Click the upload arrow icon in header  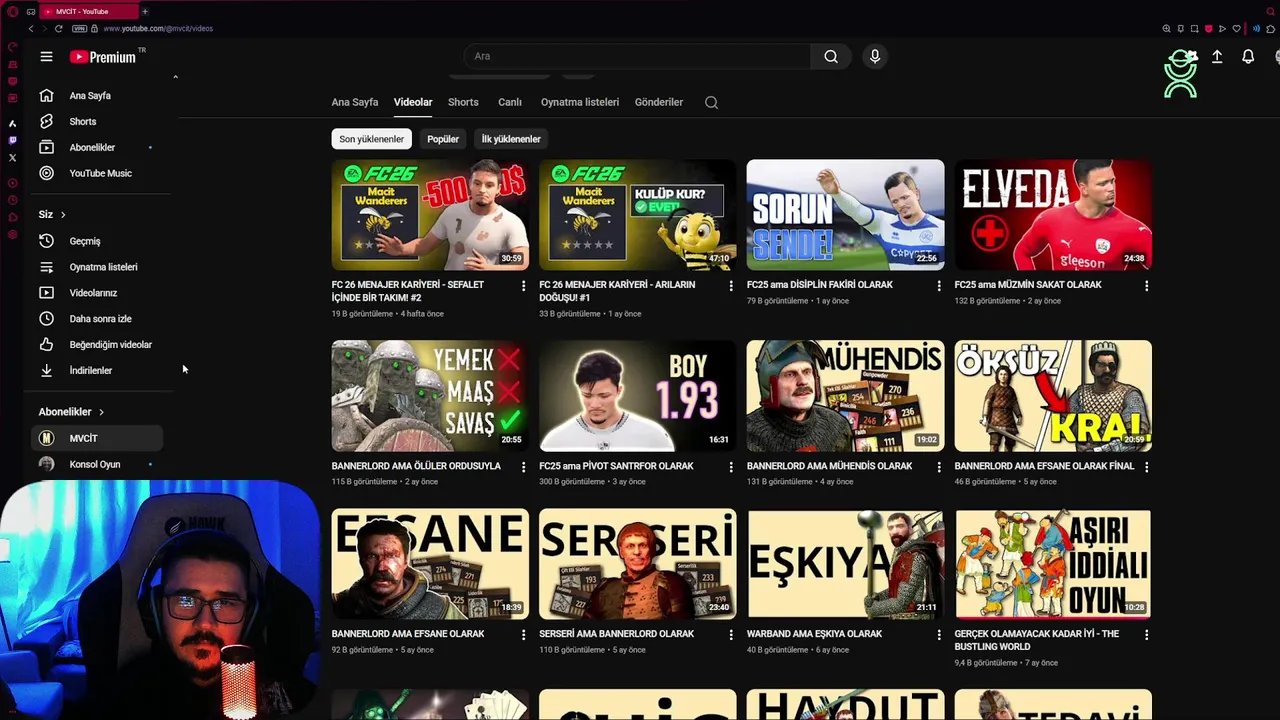point(1217,57)
